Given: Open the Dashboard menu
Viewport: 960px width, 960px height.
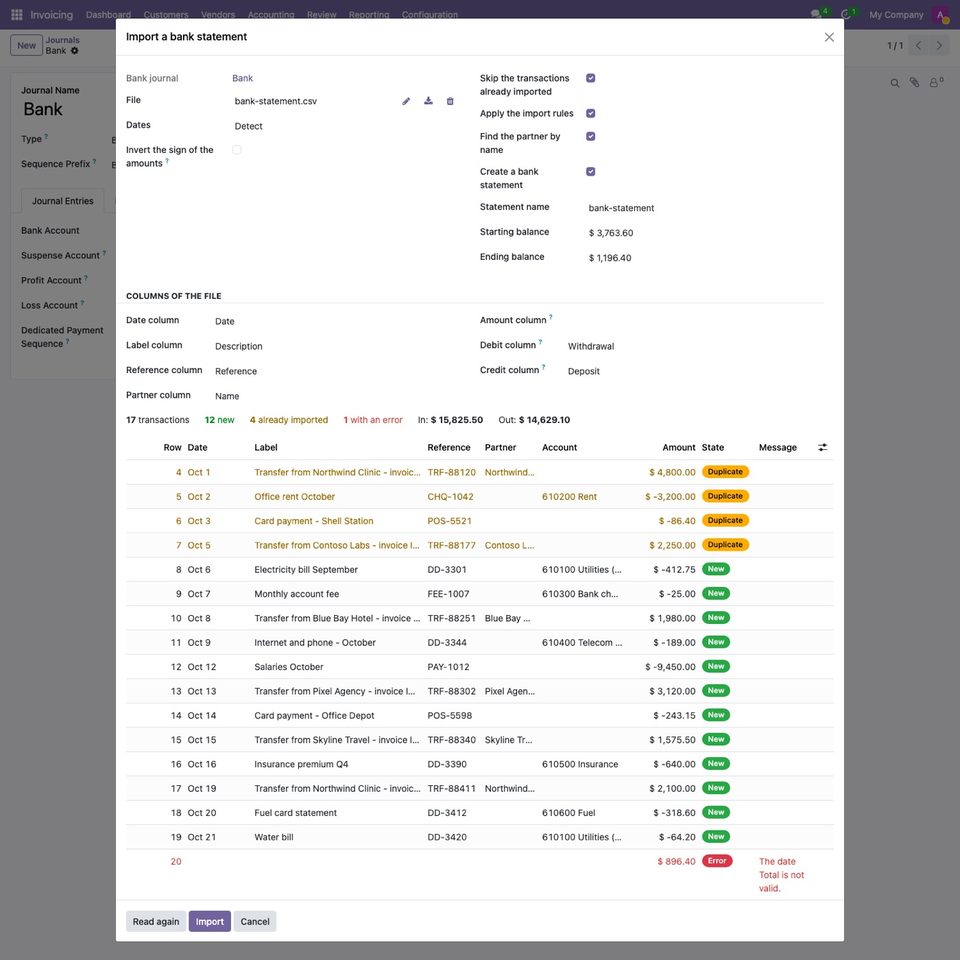Looking at the screenshot, I should pyautogui.click(x=108, y=14).
